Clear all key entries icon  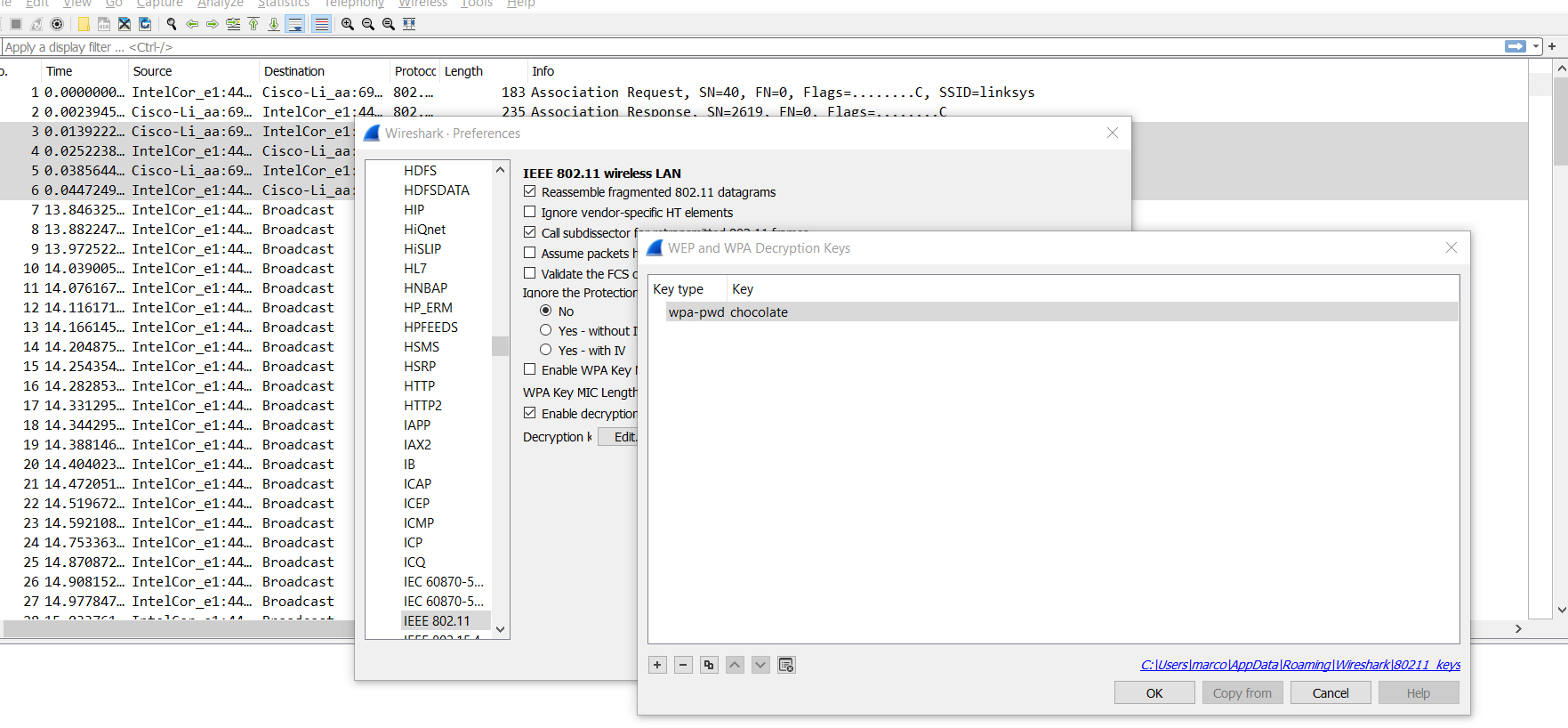(786, 665)
